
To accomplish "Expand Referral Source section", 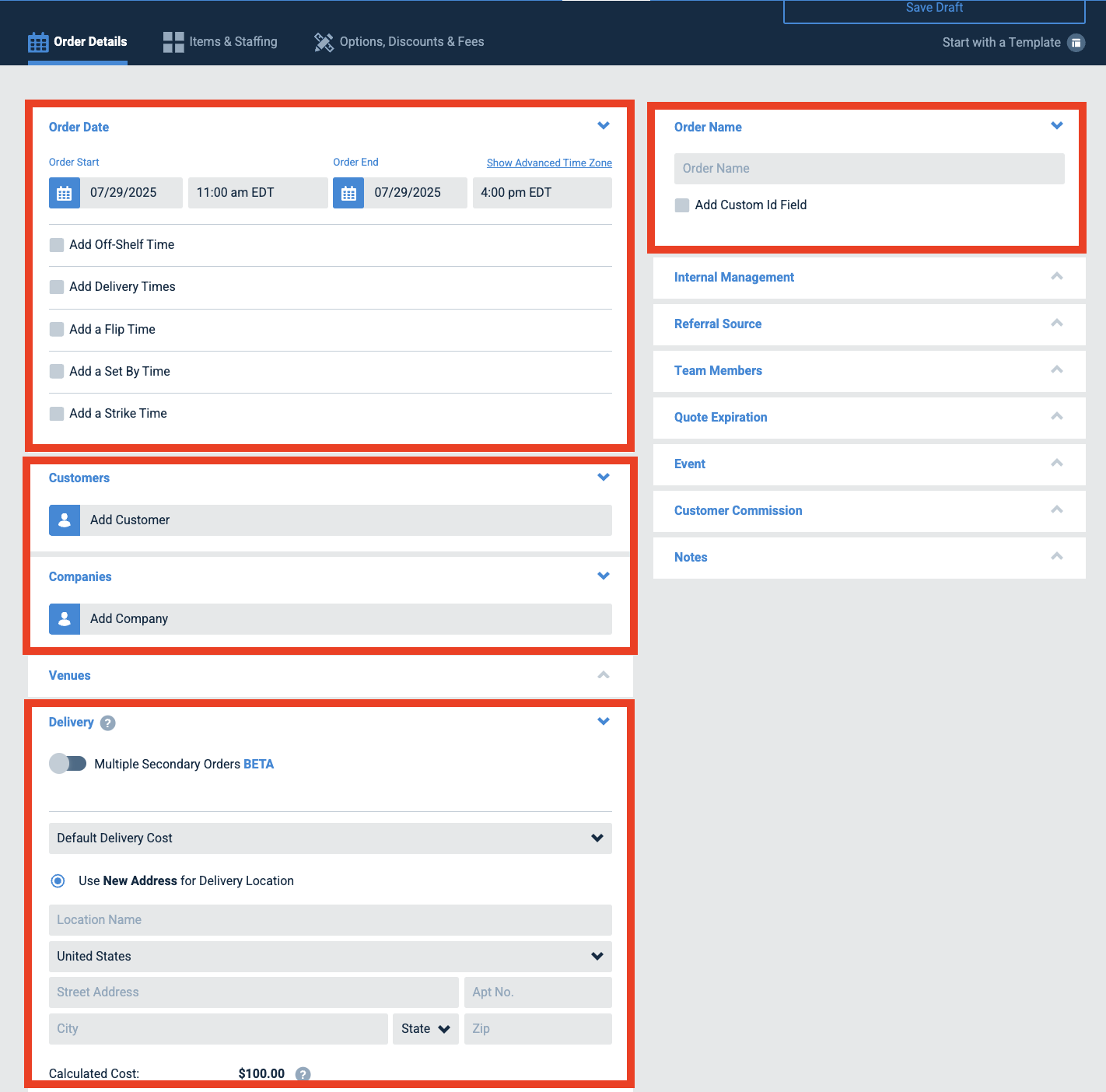I will pos(1057,324).
